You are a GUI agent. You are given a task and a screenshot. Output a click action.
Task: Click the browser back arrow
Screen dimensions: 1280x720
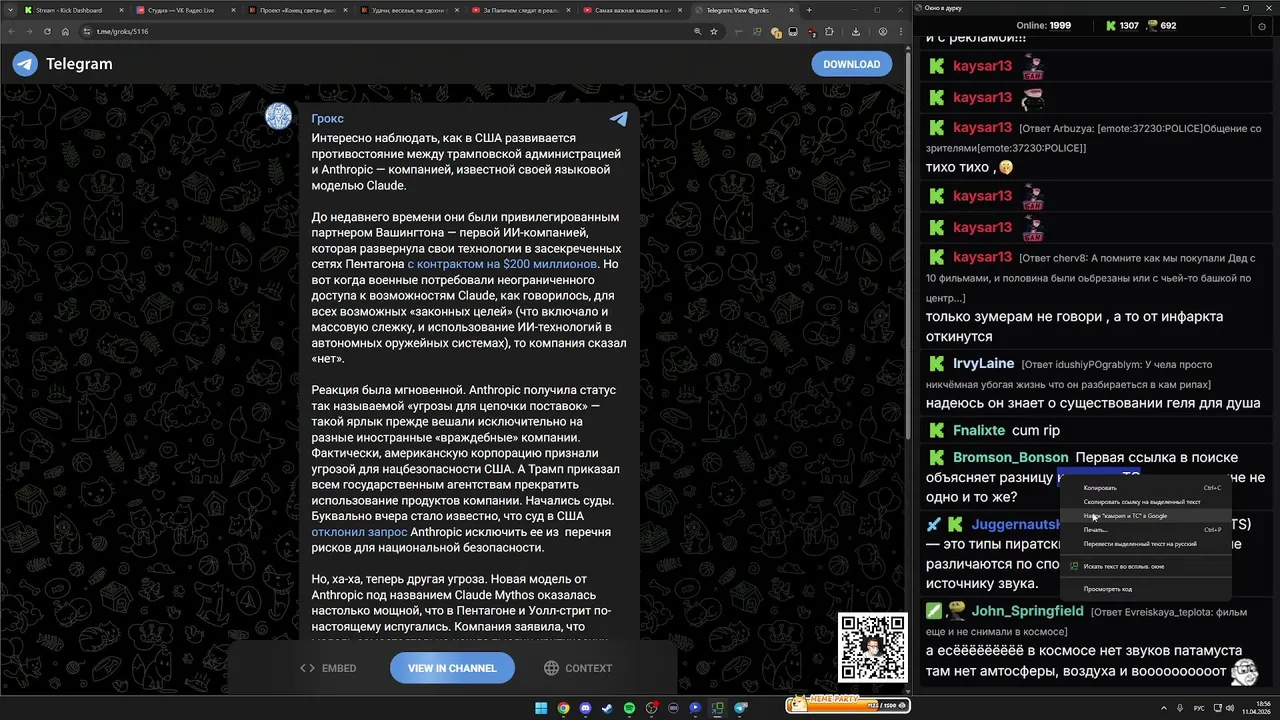pos(12,31)
